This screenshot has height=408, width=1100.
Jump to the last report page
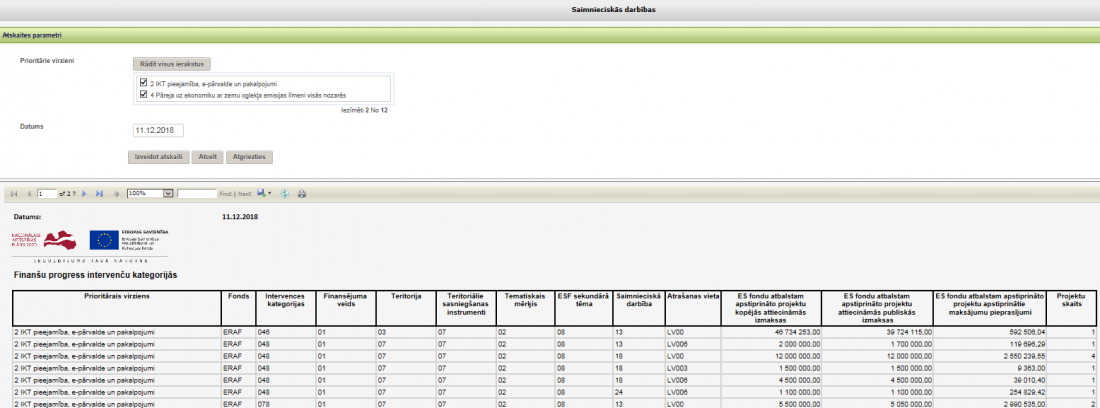click(99, 193)
